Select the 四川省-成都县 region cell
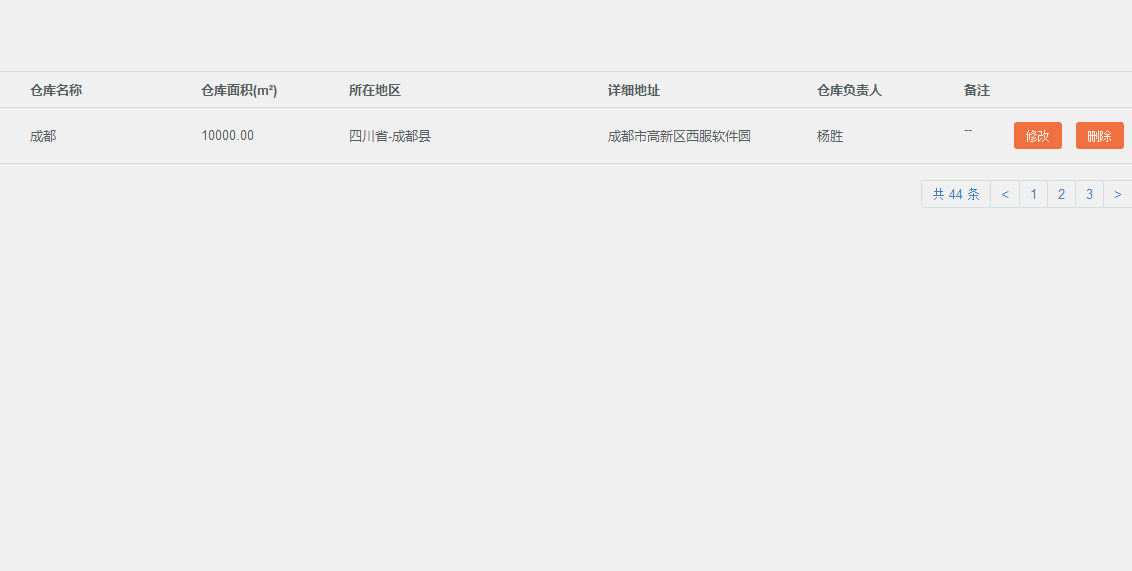The height and width of the screenshot is (571, 1132). pyautogui.click(x=390, y=136)
